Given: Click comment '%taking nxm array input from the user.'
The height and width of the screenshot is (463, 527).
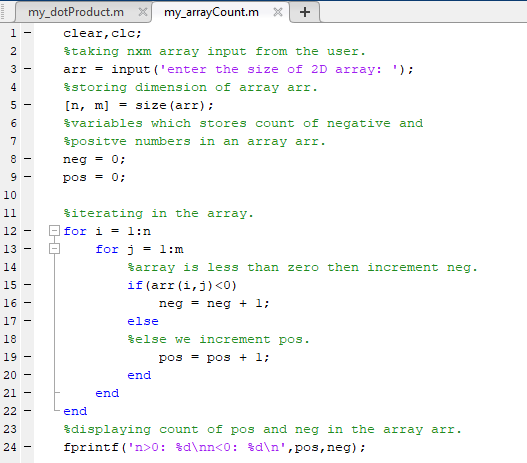Looking at the screenshot, I should [x=214, y=51].
